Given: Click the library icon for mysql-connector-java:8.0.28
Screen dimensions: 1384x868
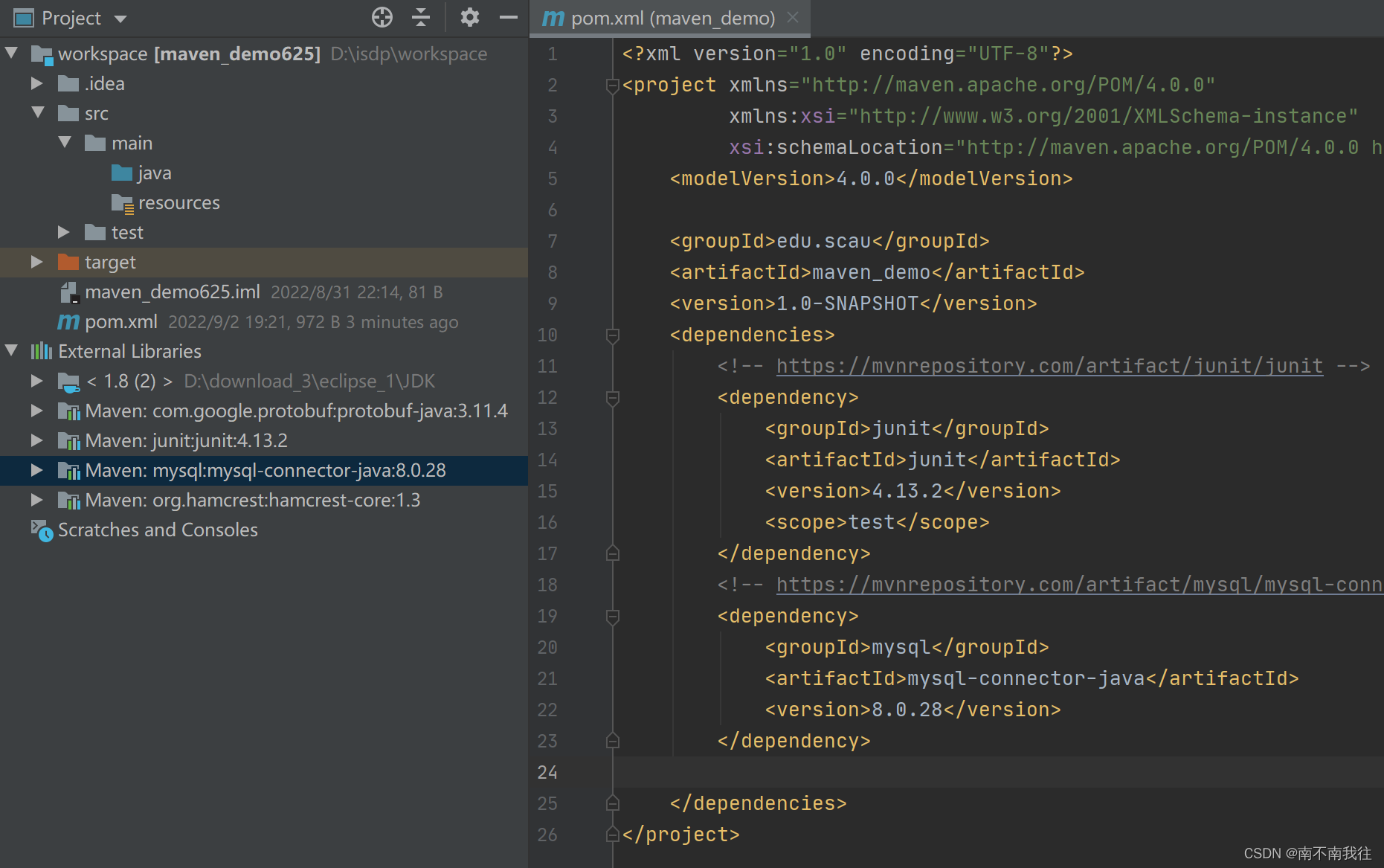Looking at the screenshot, I should pyautogui.click(x=69, y=470).
